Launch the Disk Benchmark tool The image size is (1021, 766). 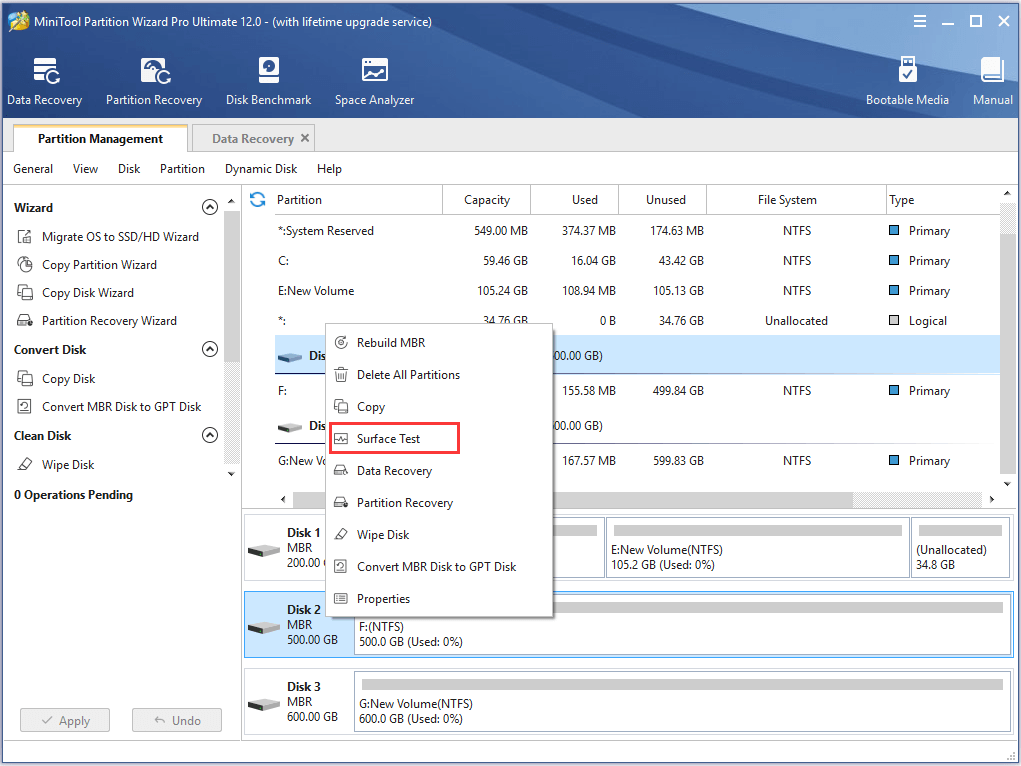click(268, 80)
